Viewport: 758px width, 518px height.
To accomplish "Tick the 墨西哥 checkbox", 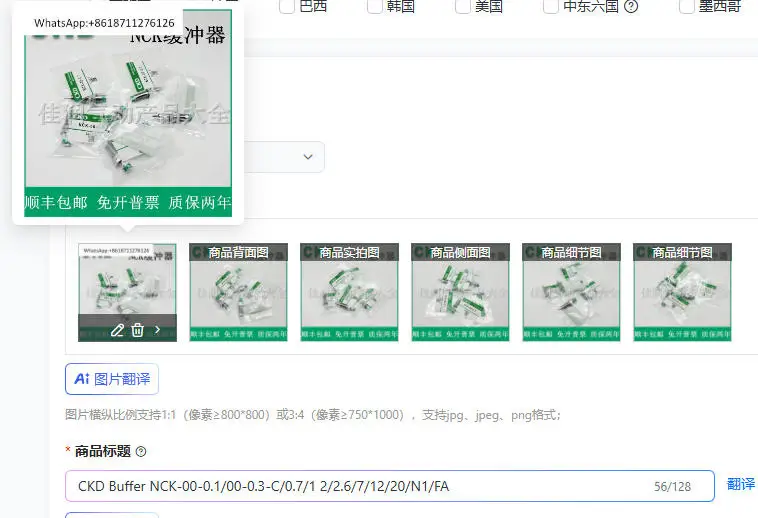I will coord(686,6).
